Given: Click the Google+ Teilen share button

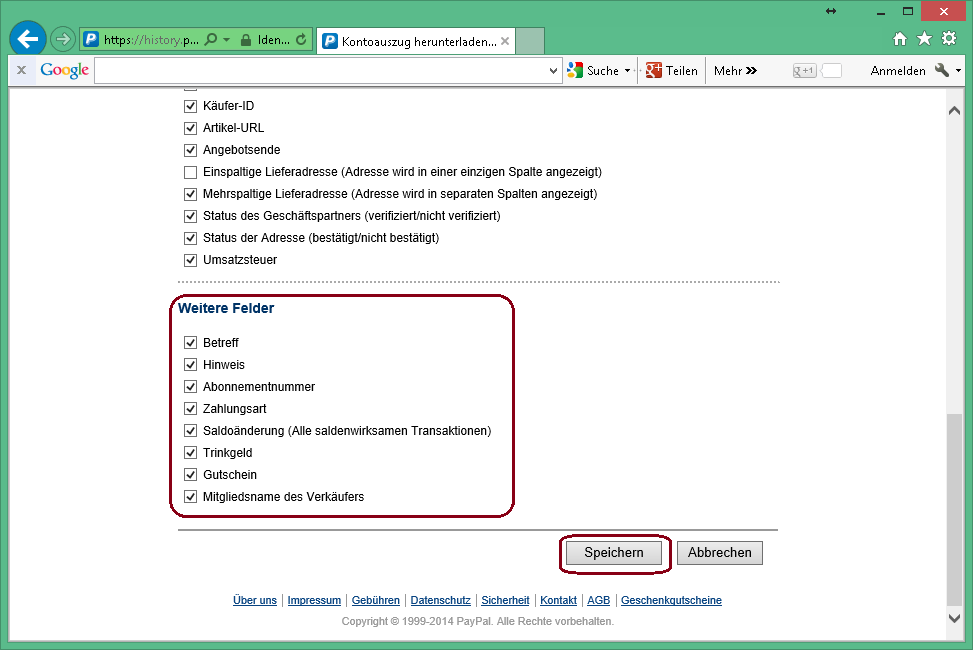Looking at the screenshot, I should [671, 71].
